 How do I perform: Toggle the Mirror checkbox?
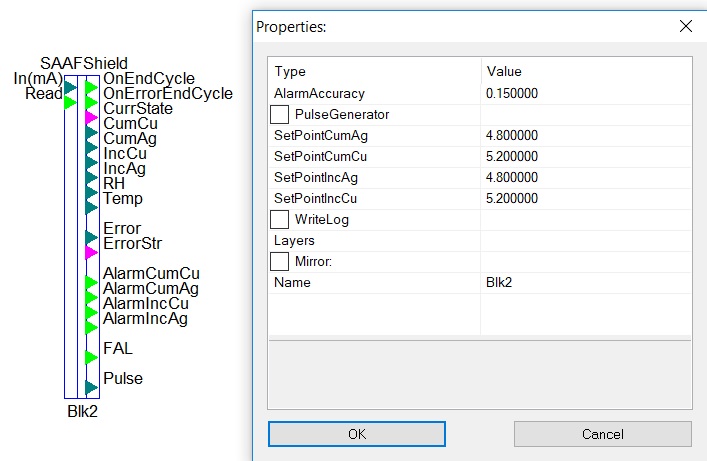click(x=280, y=262)
